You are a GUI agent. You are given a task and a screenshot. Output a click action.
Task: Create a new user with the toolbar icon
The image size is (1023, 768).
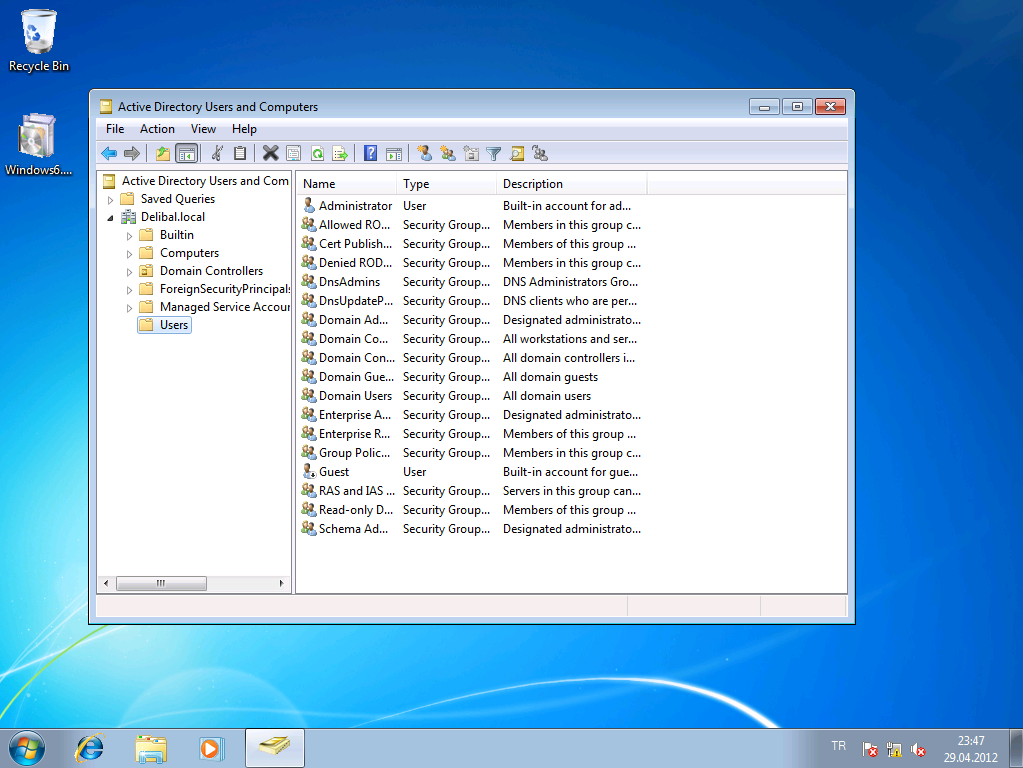[x=425, y=153]
